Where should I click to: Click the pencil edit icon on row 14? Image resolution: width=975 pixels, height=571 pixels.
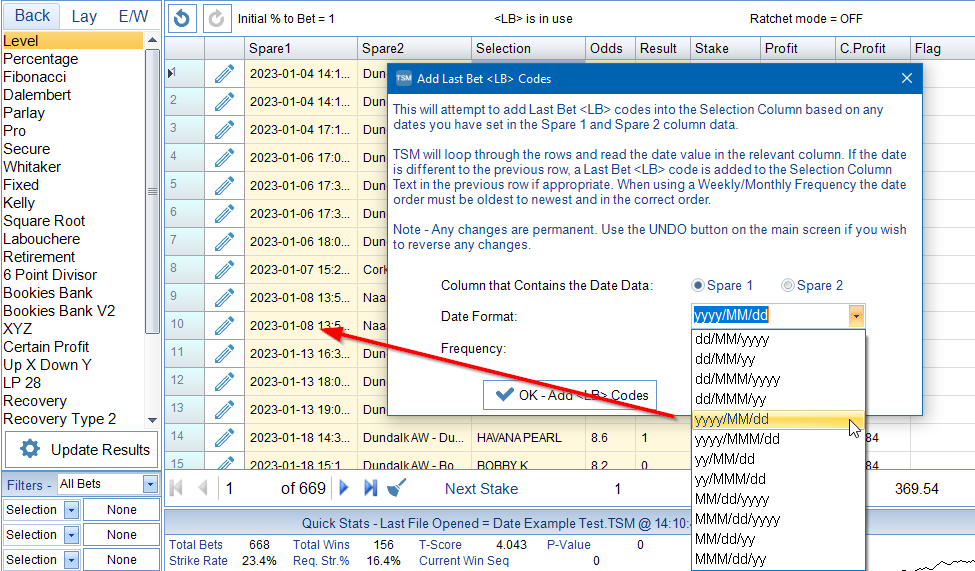point(224,437)
